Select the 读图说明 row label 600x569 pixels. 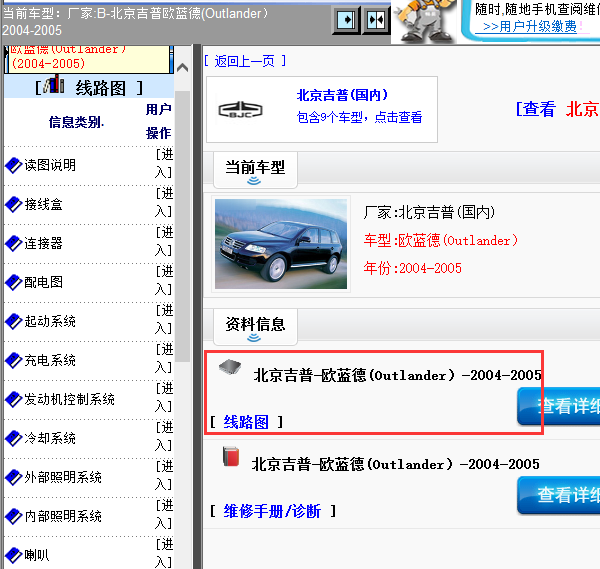click(50, 165)
